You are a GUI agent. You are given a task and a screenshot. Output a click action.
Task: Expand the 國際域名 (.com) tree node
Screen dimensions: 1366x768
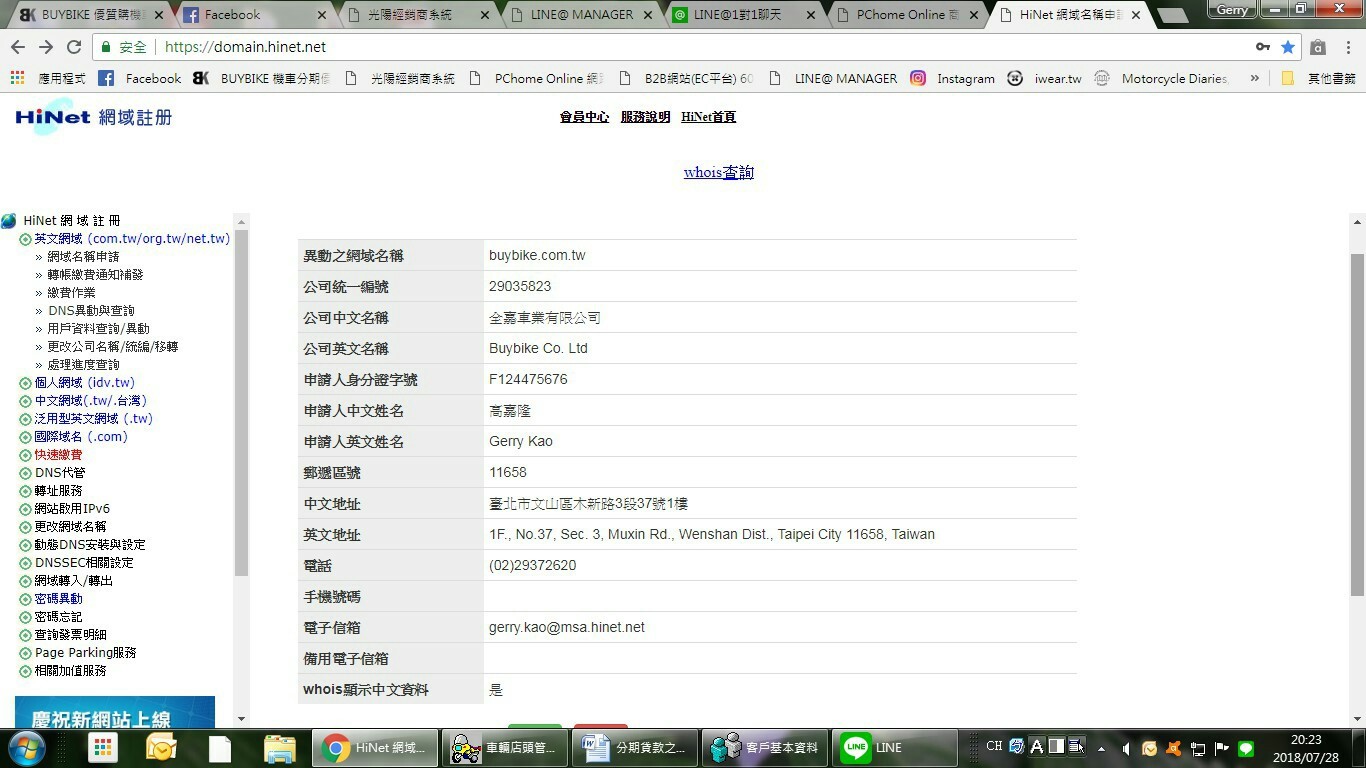coord(26,437)
